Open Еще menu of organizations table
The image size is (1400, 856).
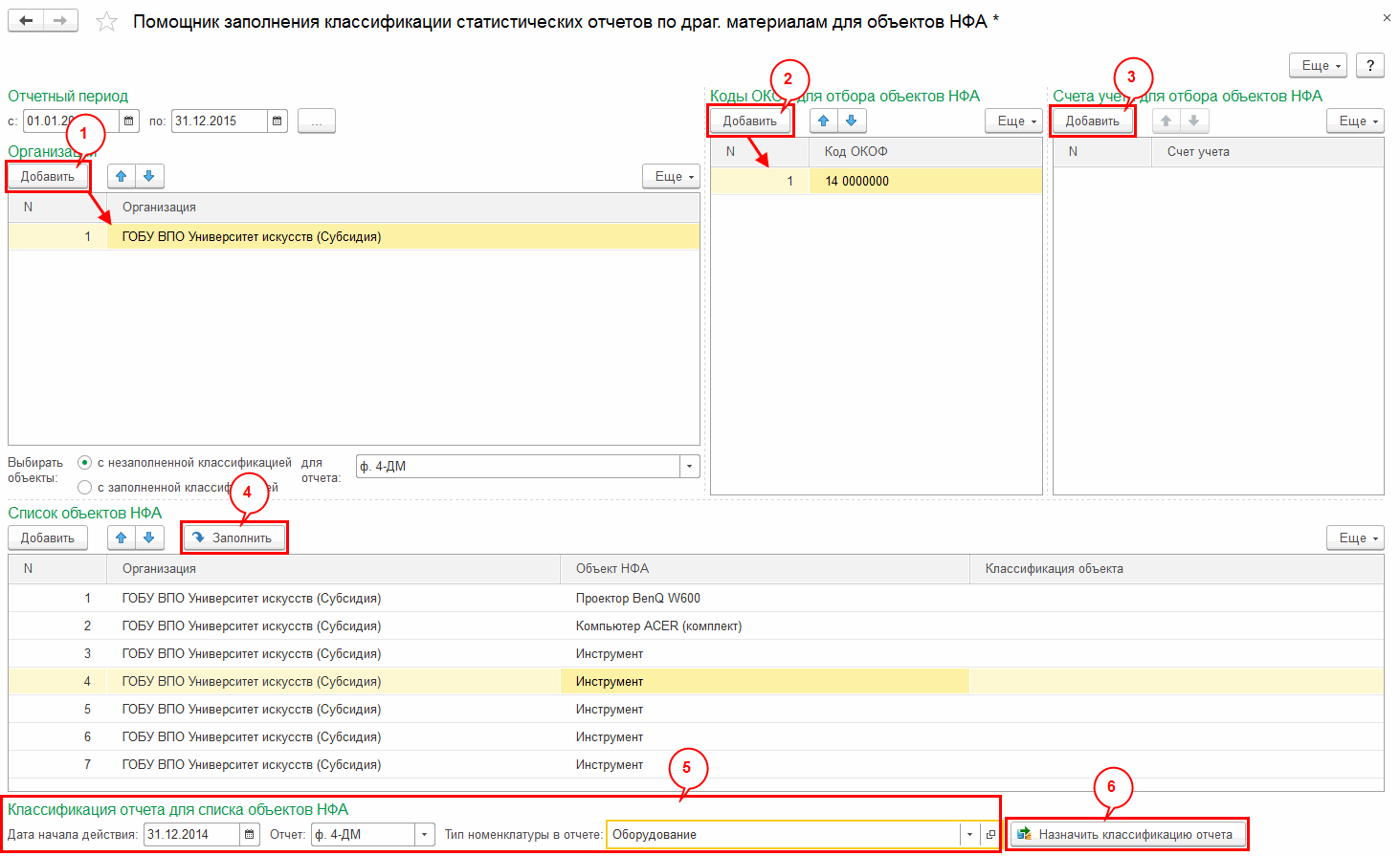click(x=671, y=176)
